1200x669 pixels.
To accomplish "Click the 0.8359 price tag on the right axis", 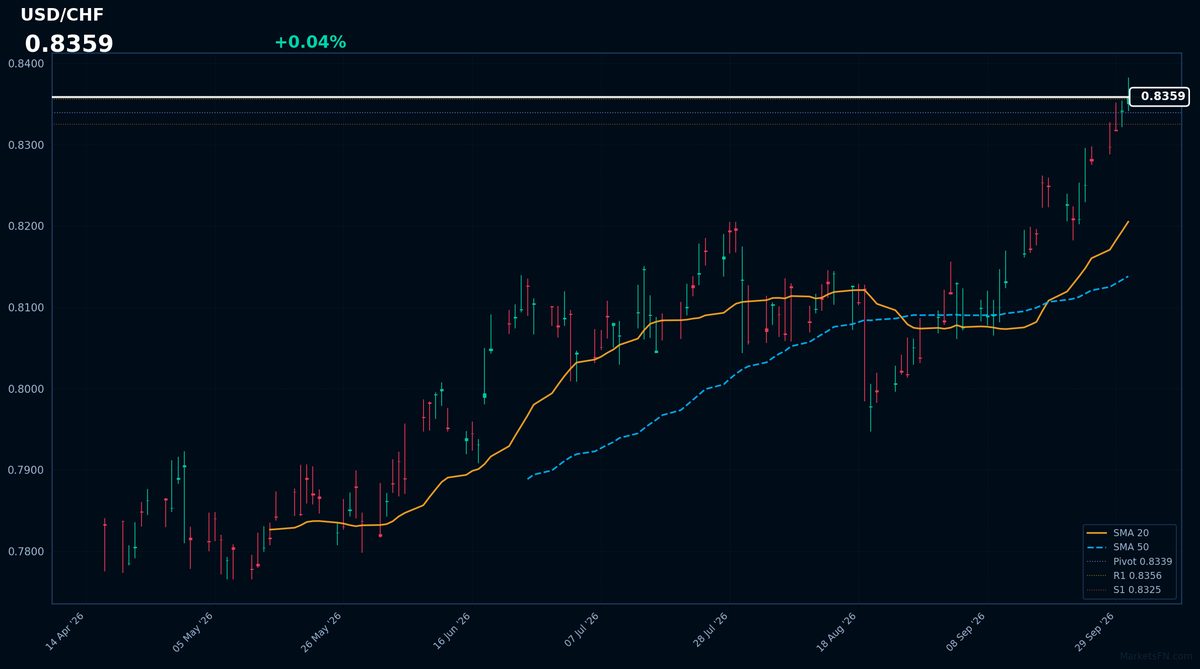I will (x=1159, y=97).
